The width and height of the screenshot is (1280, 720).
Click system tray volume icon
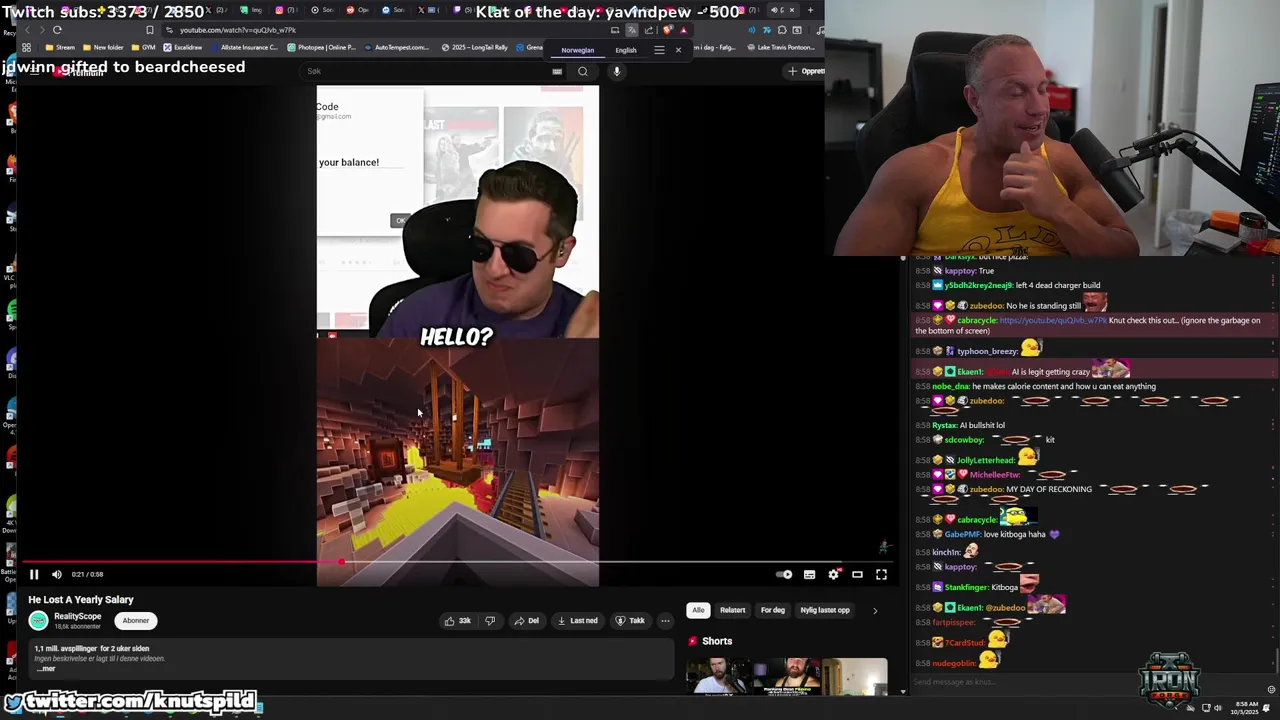pyautogui.click(x=1217, y=708)
